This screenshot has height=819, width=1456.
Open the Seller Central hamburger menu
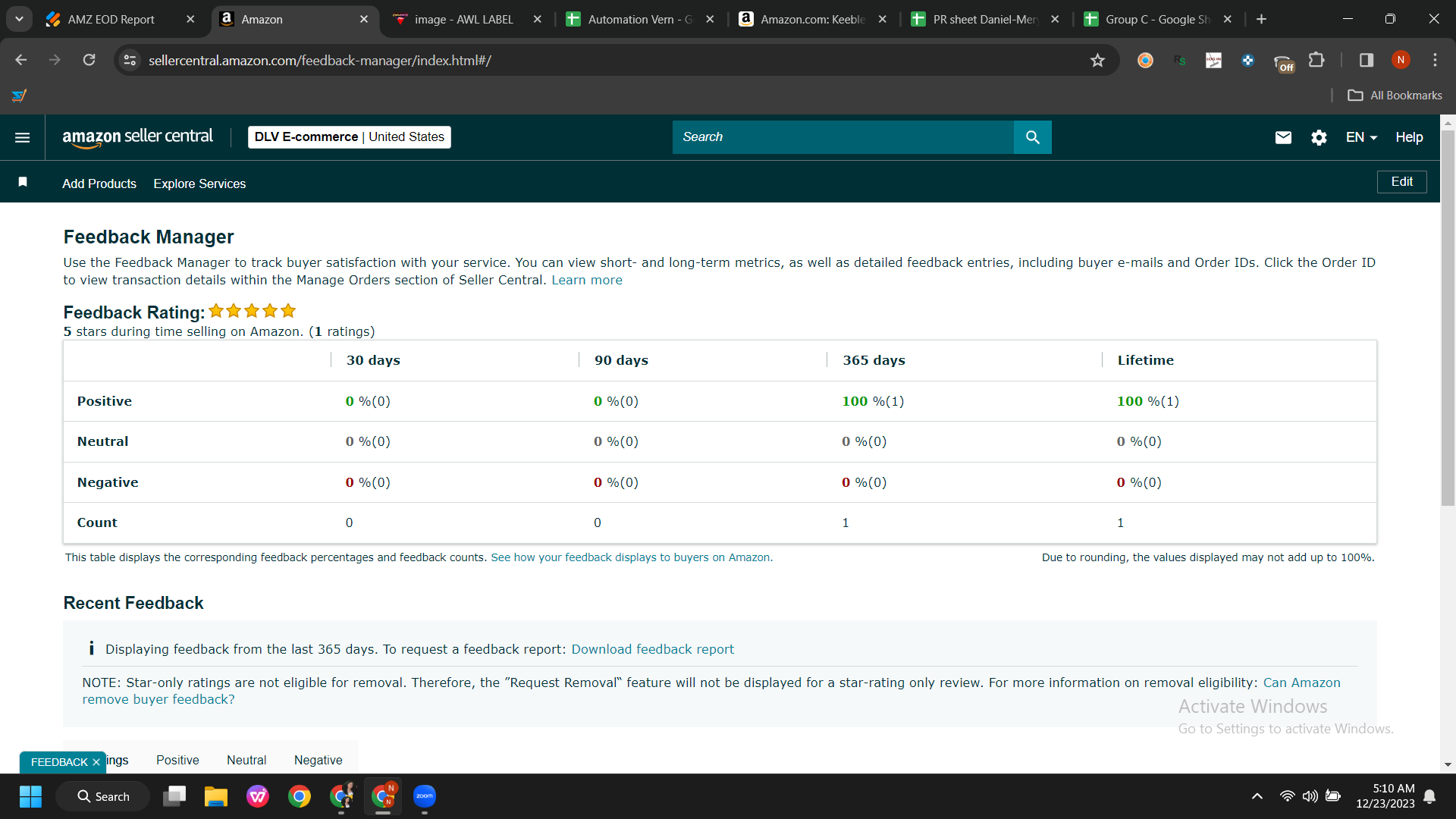23,137
